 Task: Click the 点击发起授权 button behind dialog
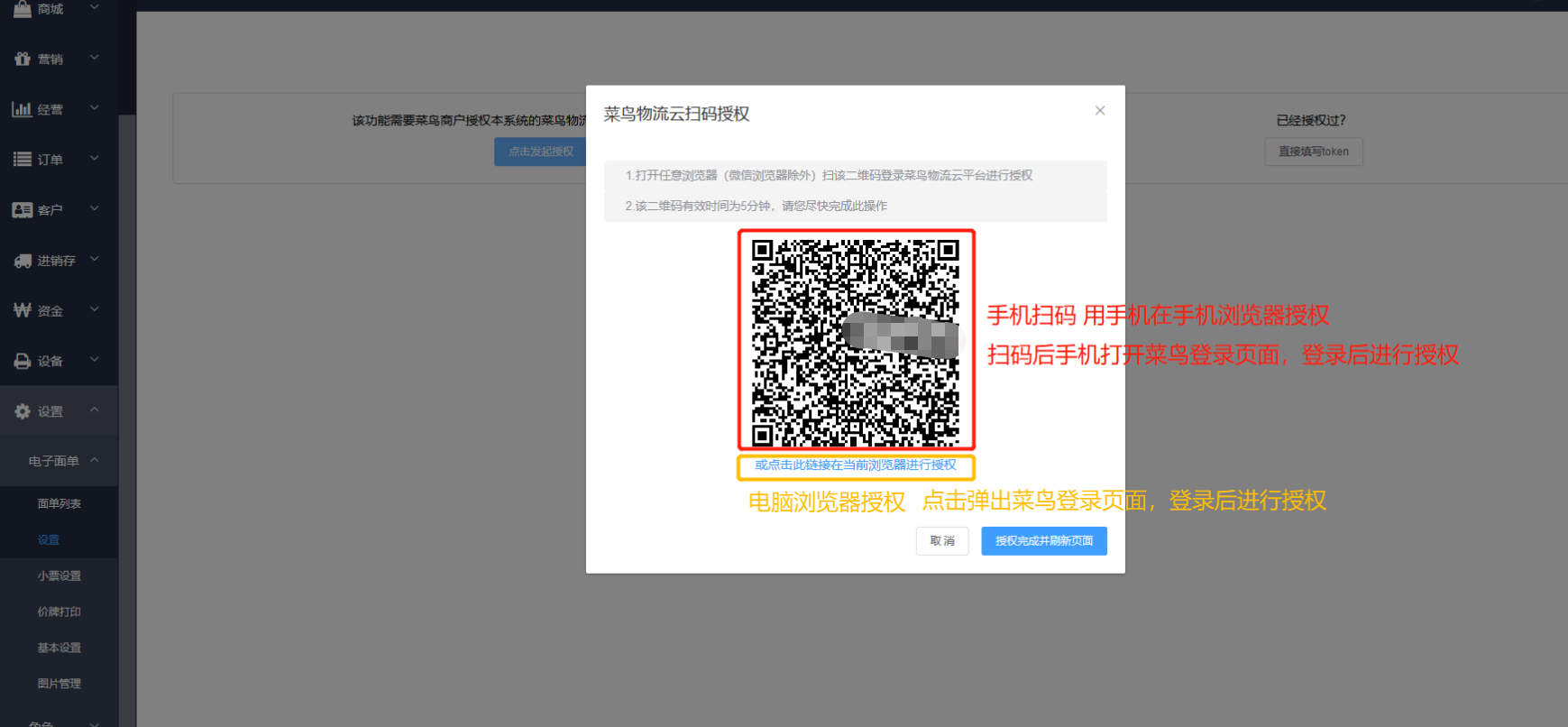tap(540, 152)
